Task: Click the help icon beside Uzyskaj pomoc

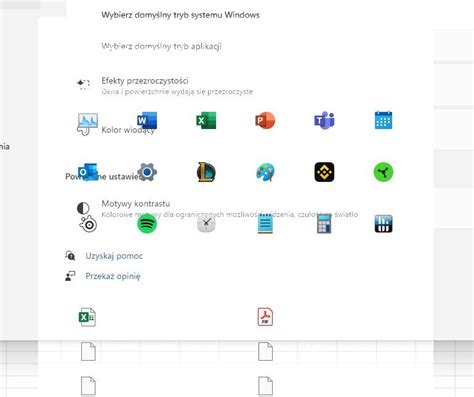Action: 70,256
